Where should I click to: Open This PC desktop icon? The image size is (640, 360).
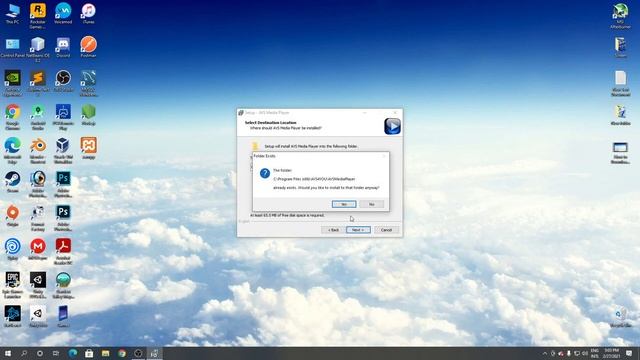[12, 14]
